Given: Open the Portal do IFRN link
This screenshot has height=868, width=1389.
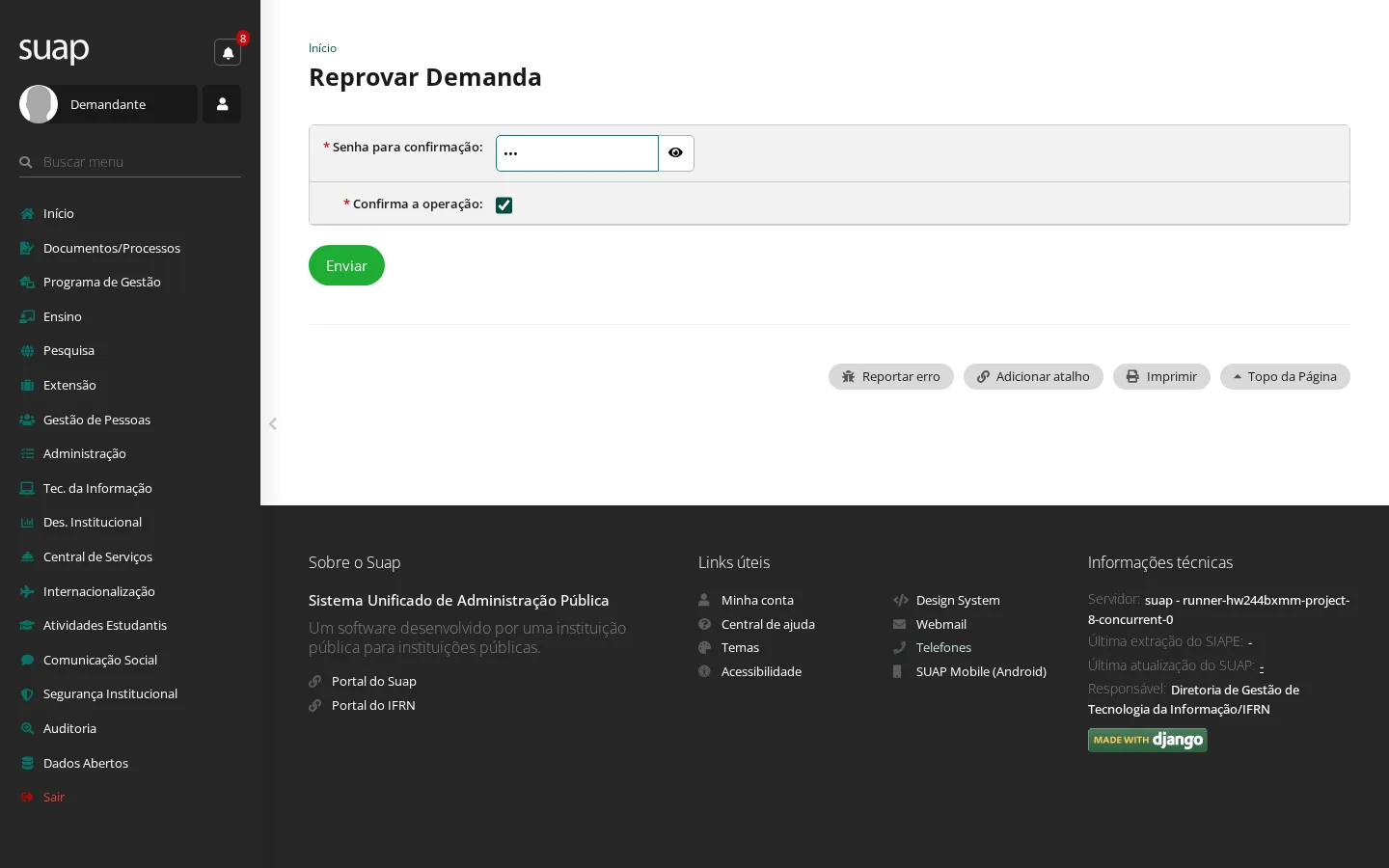Looking at the screenshot, I should tap(373, 705).
